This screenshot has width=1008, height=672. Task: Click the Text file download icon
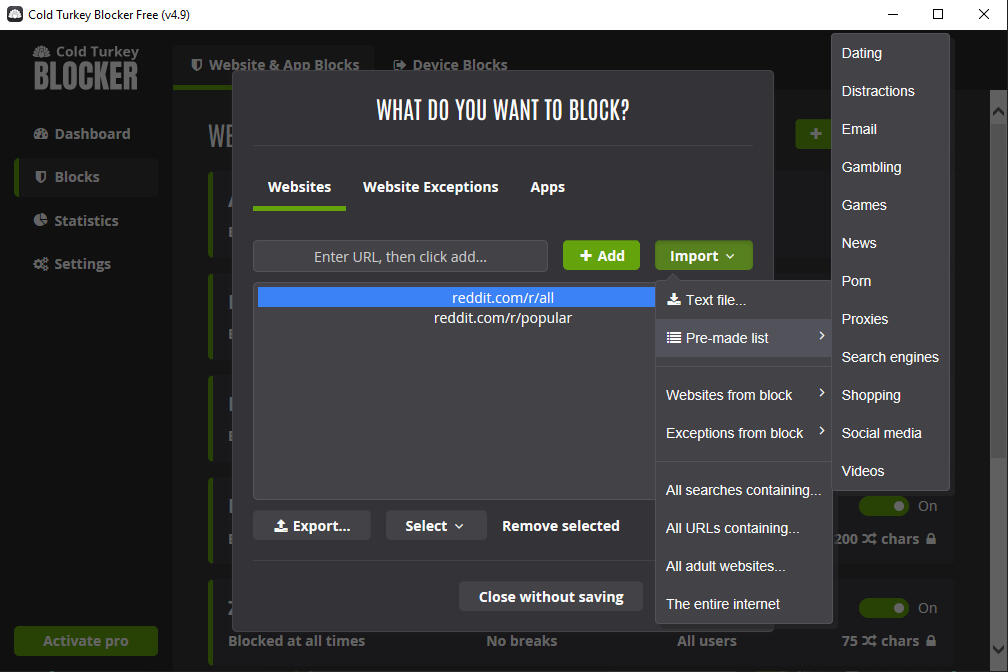[674, 300]
